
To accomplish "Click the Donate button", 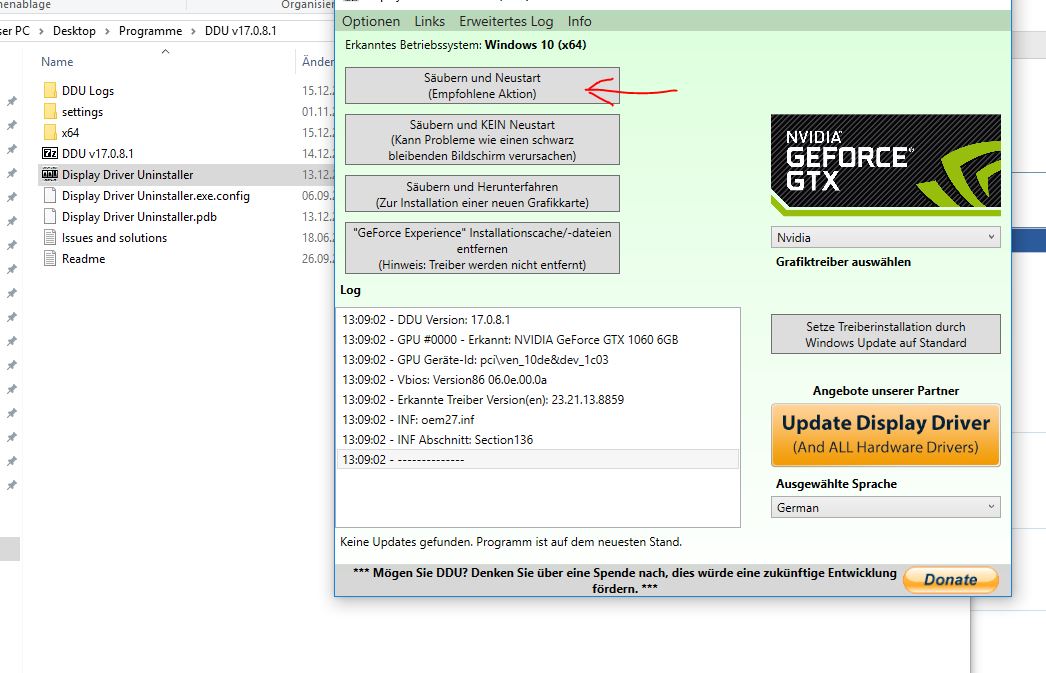I will pyautogui.click(x=951, y=580).
